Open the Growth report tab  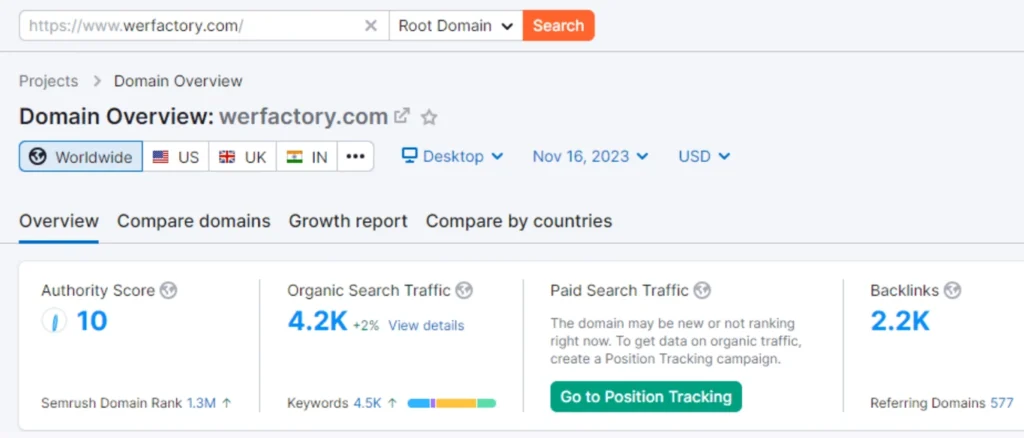pos(348,221)
